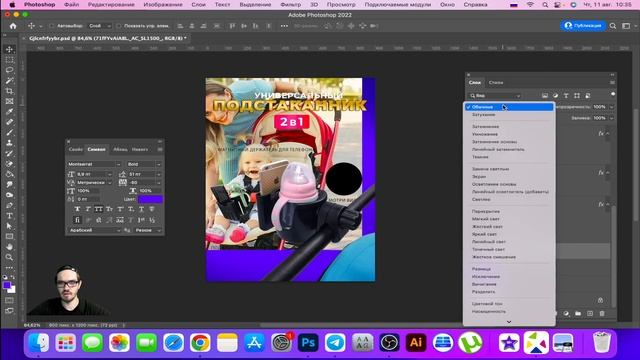
Task: Open the kerning Metrics dropdown
Action: pyautogui.click(x=109, y=182)
